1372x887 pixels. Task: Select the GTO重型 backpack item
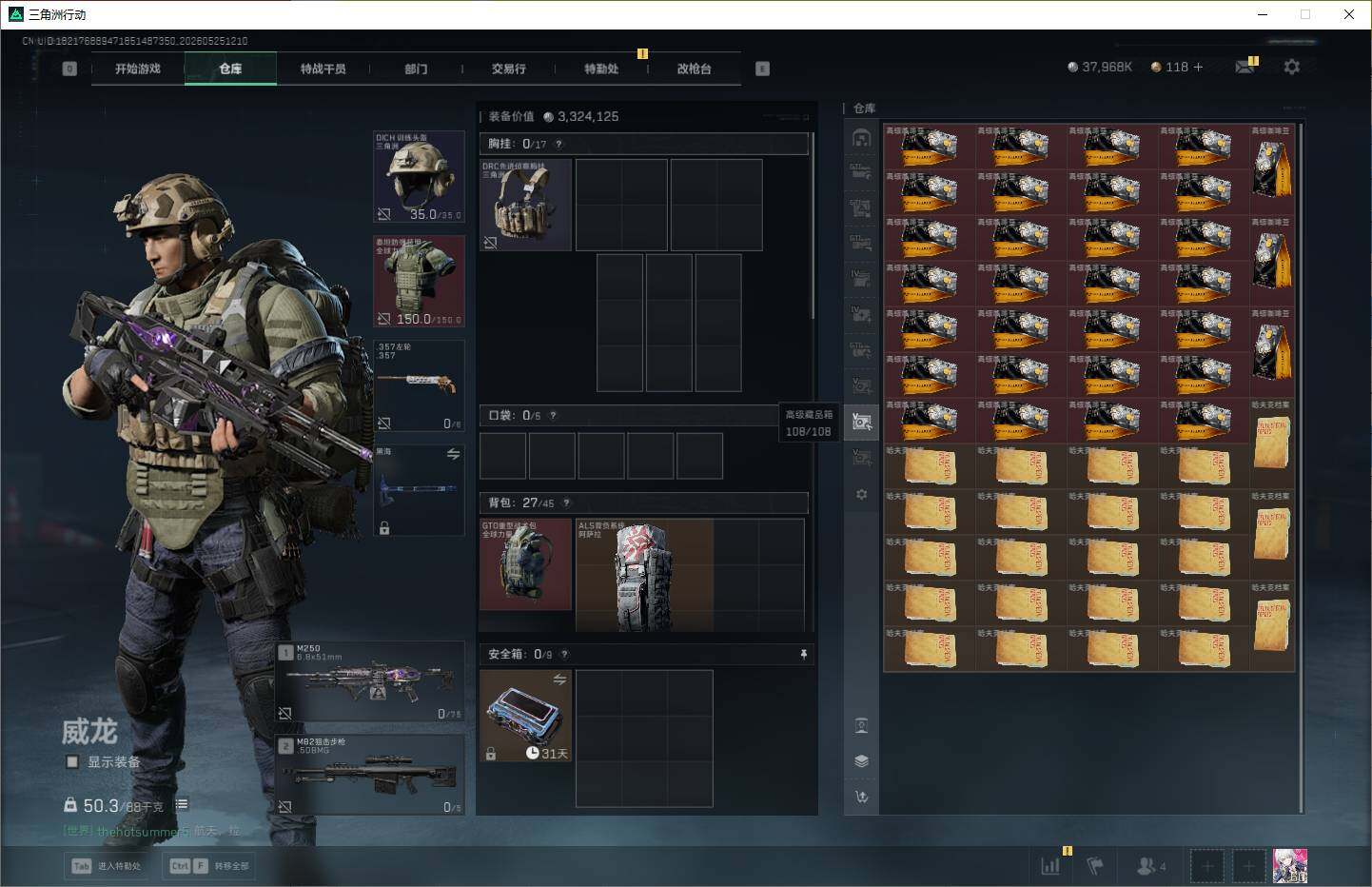pos(525,564)
